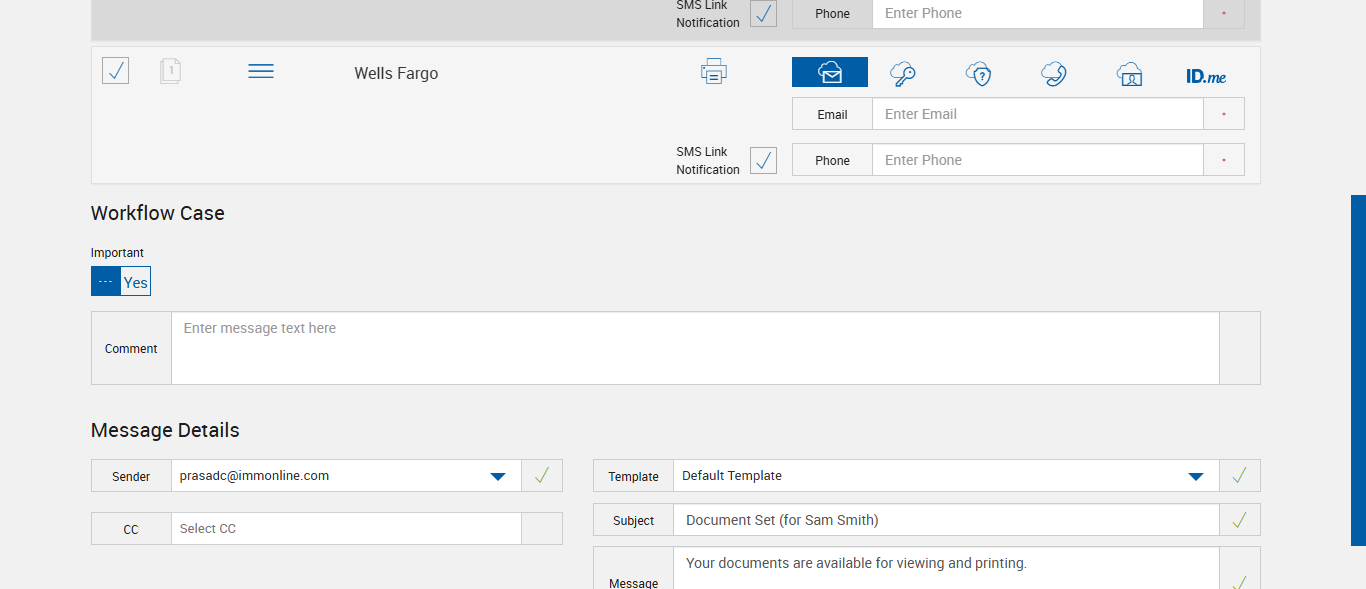1366x589 pixels.
Task: Click the Enter Email field for Wells Fargo
Action: (x=1037, y=114)
